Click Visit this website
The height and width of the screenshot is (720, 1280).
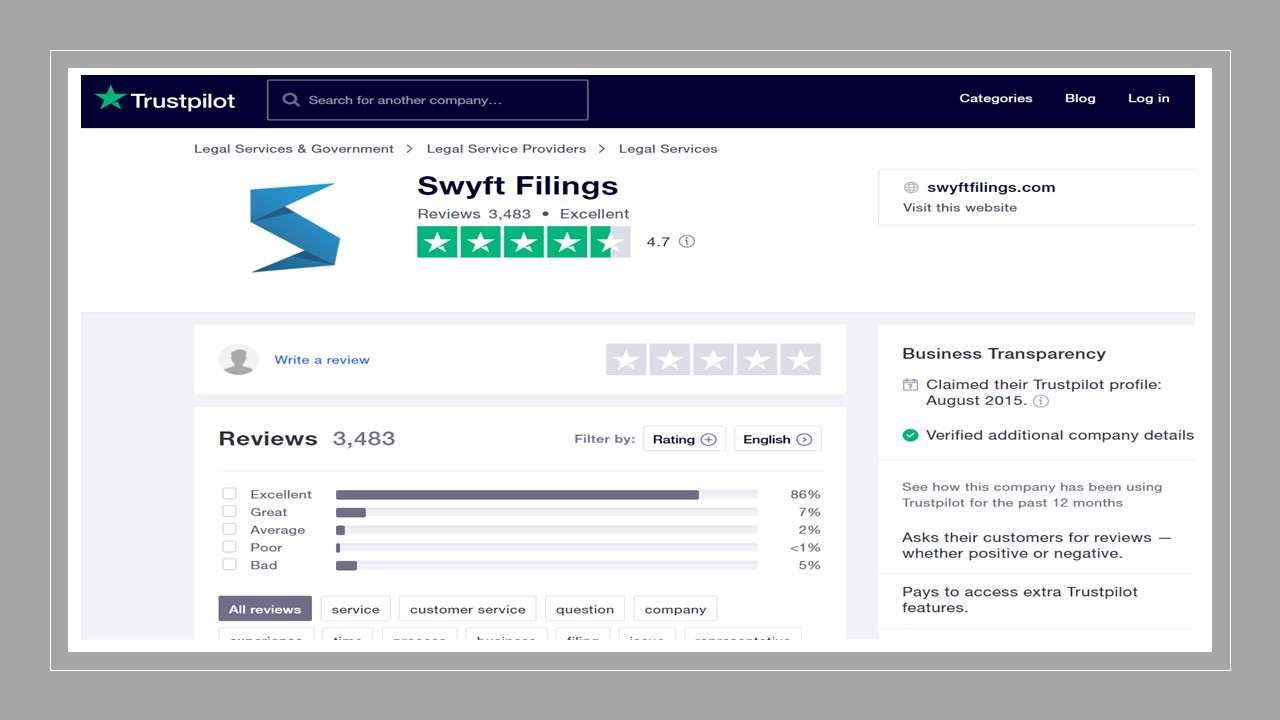960,208
